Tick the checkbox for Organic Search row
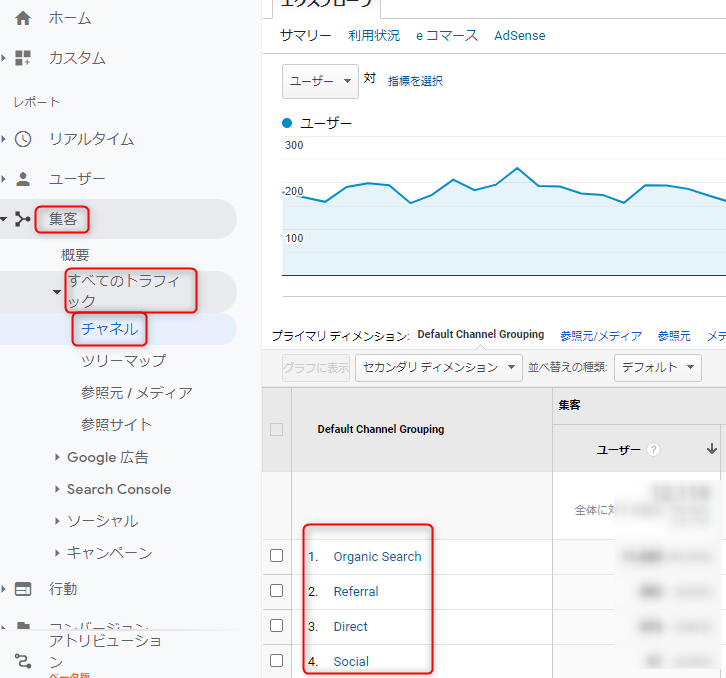 pos(276,555)
